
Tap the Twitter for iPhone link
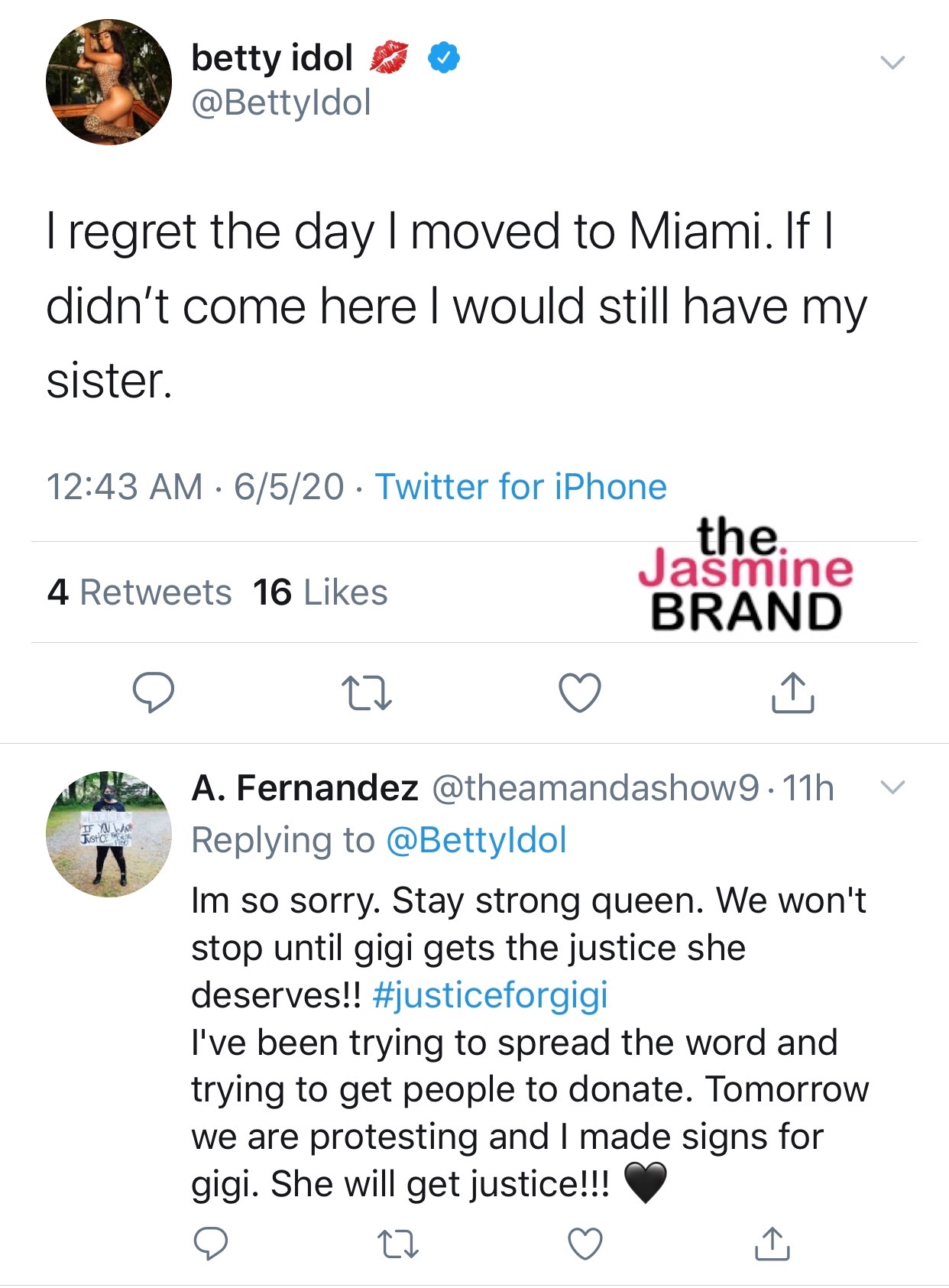coord(520,487)
